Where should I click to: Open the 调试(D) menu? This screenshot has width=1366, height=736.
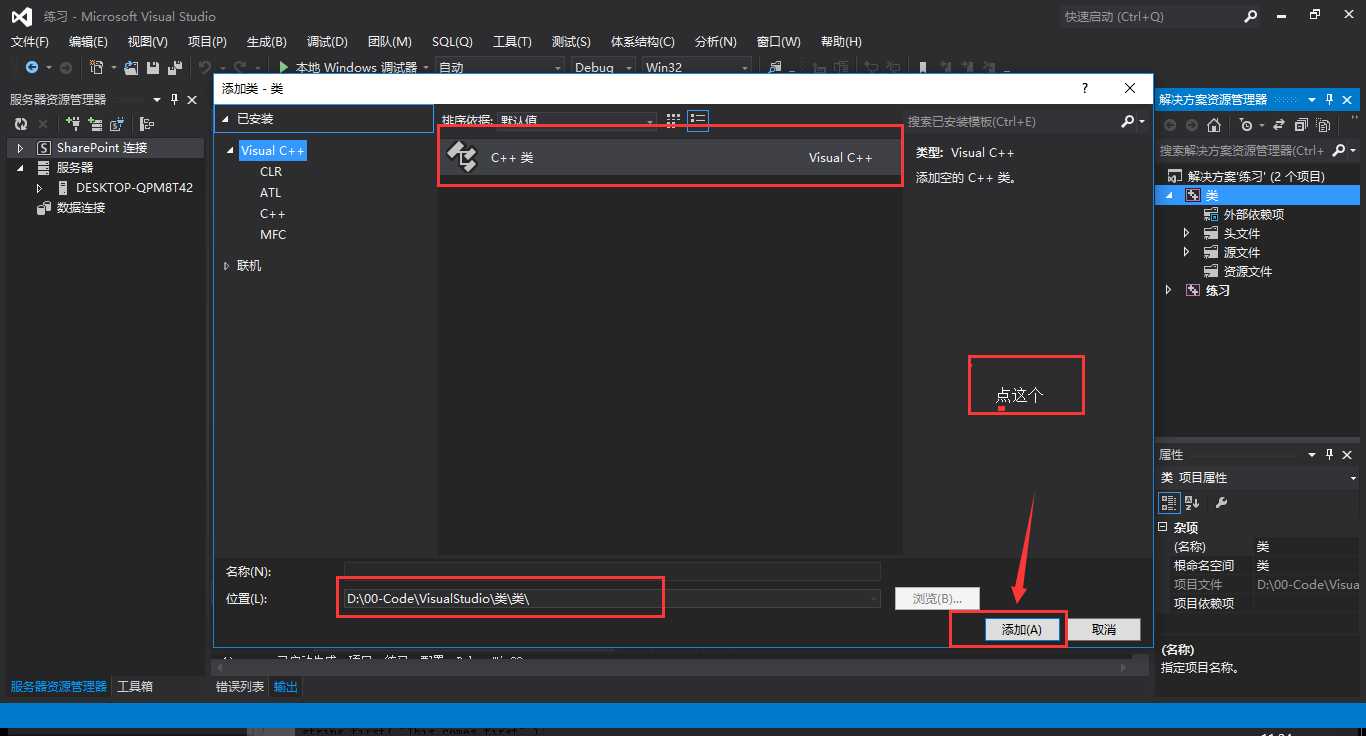[x=327, y=42]
